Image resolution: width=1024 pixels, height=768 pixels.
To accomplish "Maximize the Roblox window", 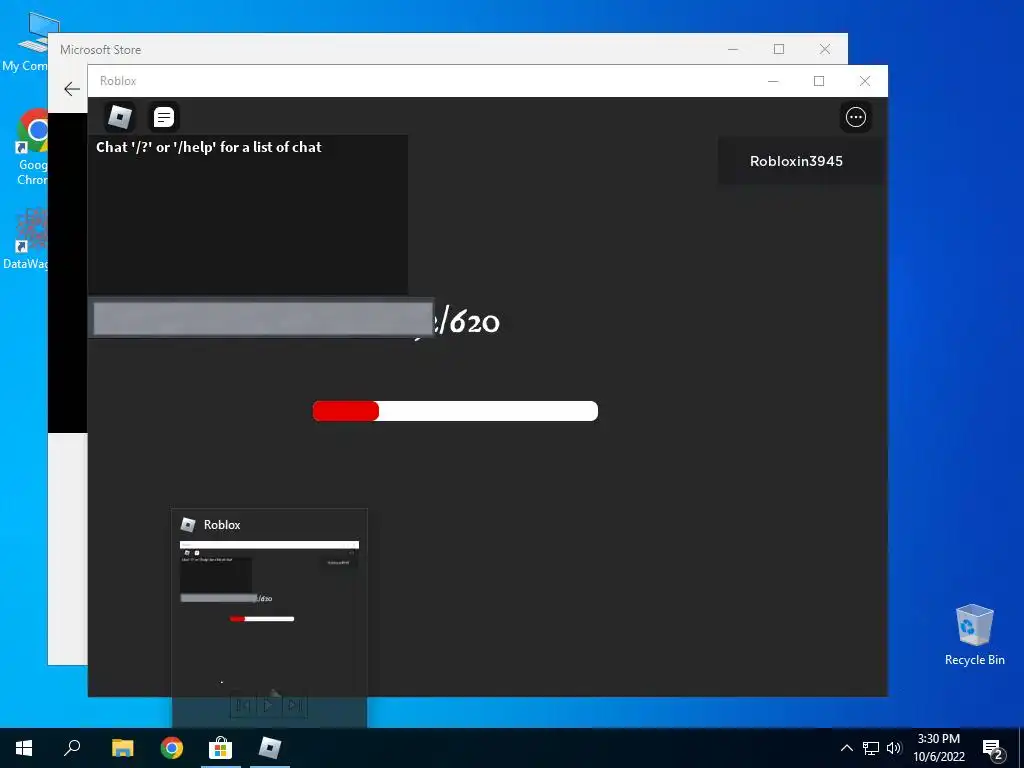I will tap(819, 81).
